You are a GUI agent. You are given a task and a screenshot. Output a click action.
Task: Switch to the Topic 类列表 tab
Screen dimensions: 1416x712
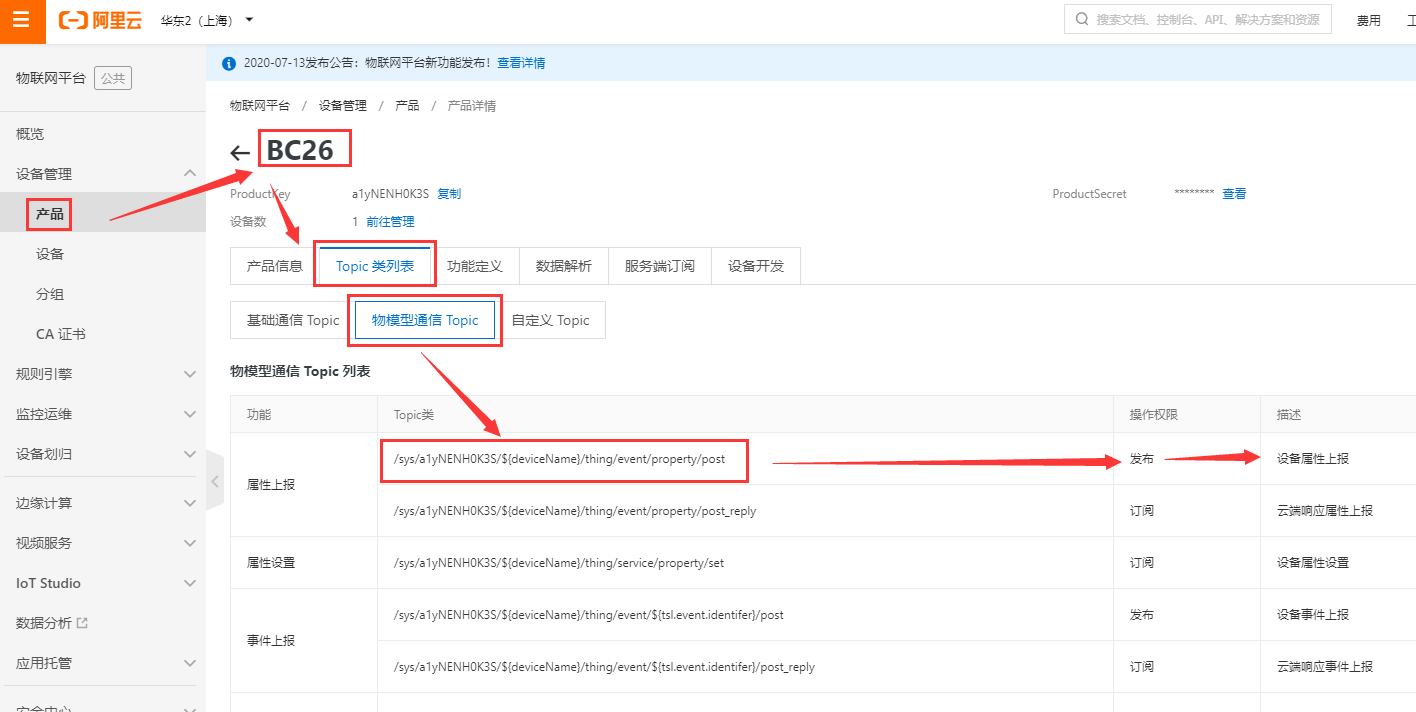[375, 266]
